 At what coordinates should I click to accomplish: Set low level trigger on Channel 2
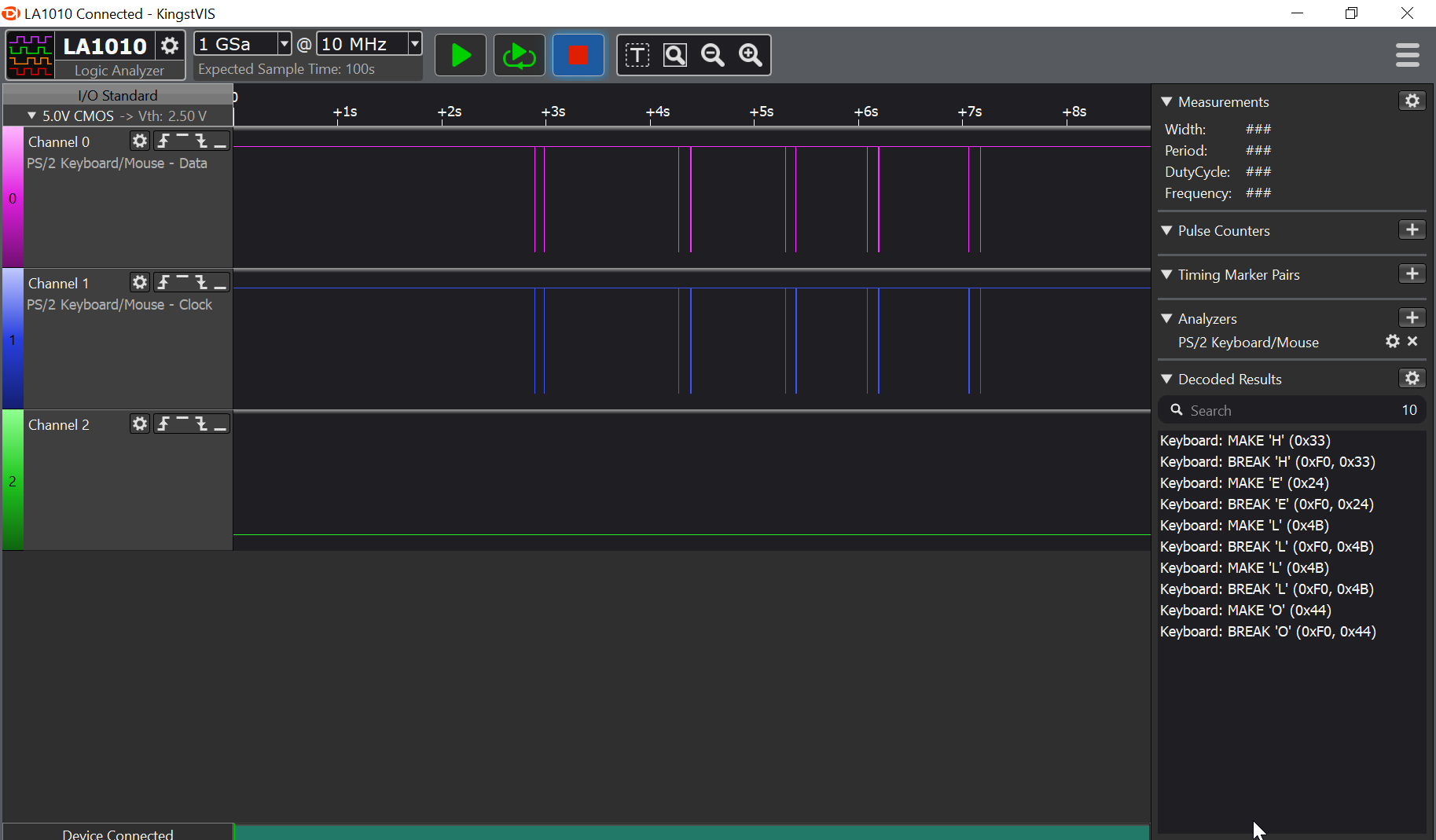tap(221, 424)
